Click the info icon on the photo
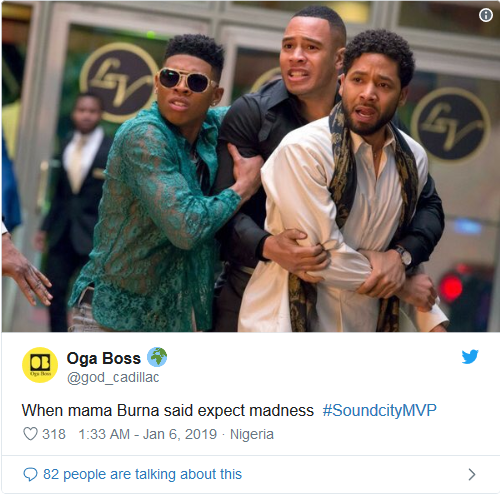The width and height of the screenshot is (500, 494). 486,15
